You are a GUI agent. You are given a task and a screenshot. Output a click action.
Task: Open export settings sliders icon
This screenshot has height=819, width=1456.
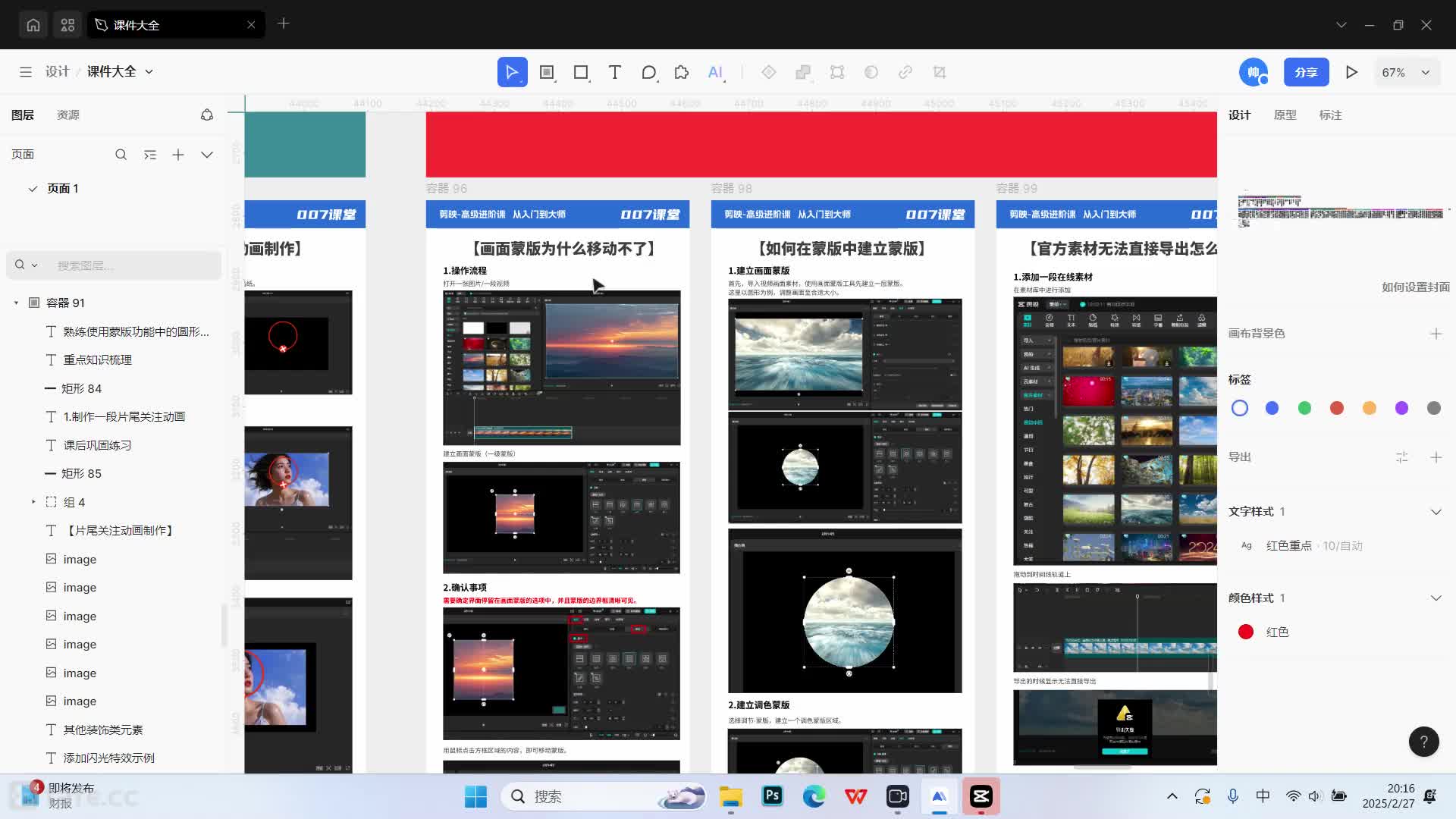(x=1401, y=457)
